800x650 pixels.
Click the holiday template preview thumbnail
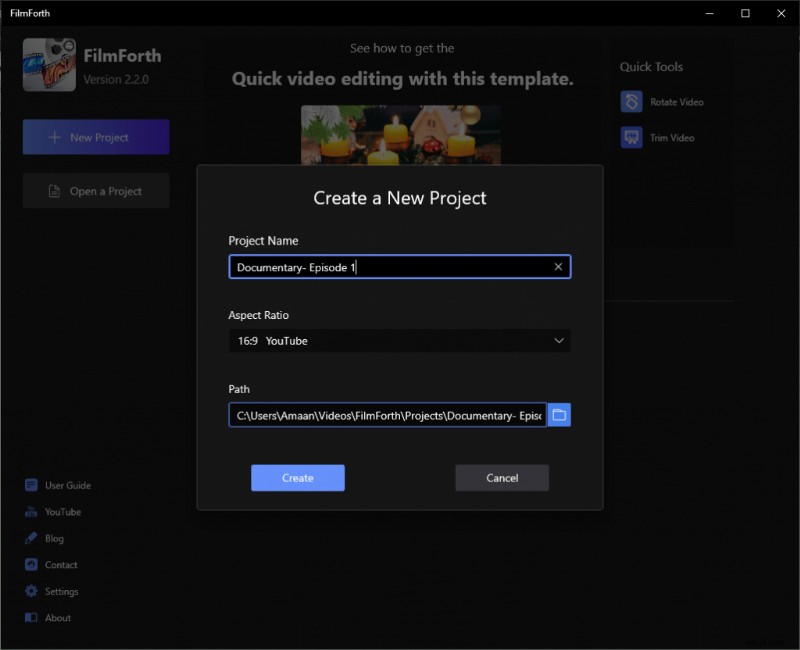coord(400,135)
